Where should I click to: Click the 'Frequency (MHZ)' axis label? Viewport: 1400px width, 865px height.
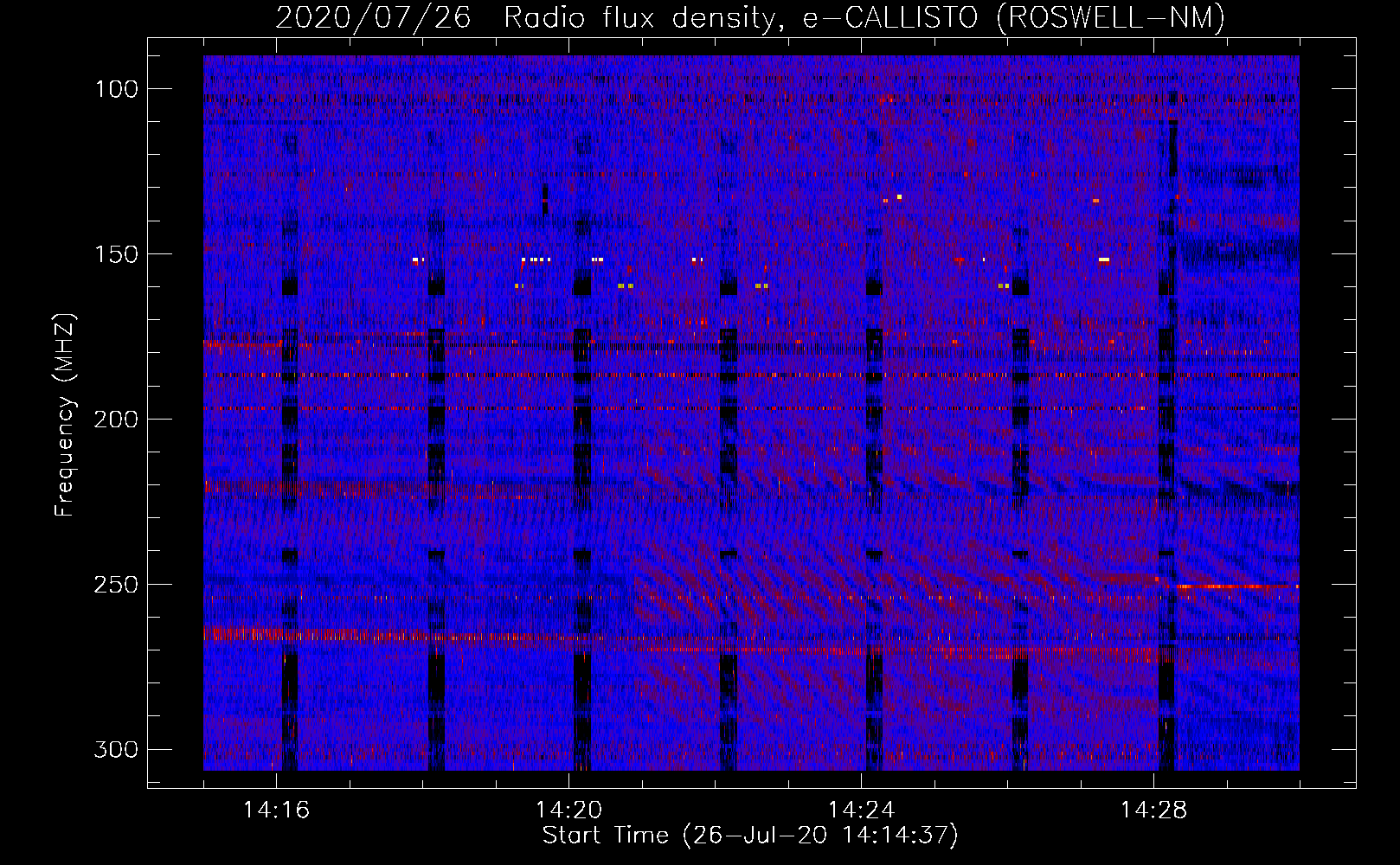coord(65,415)
